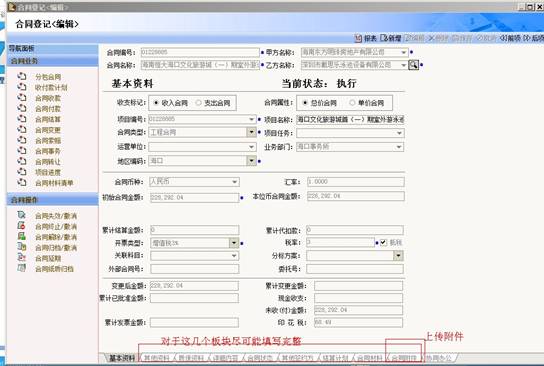Click the 合同终止/撤消 operation icon
The height and width of the screenshot is (366, 544).
(22, 226)
